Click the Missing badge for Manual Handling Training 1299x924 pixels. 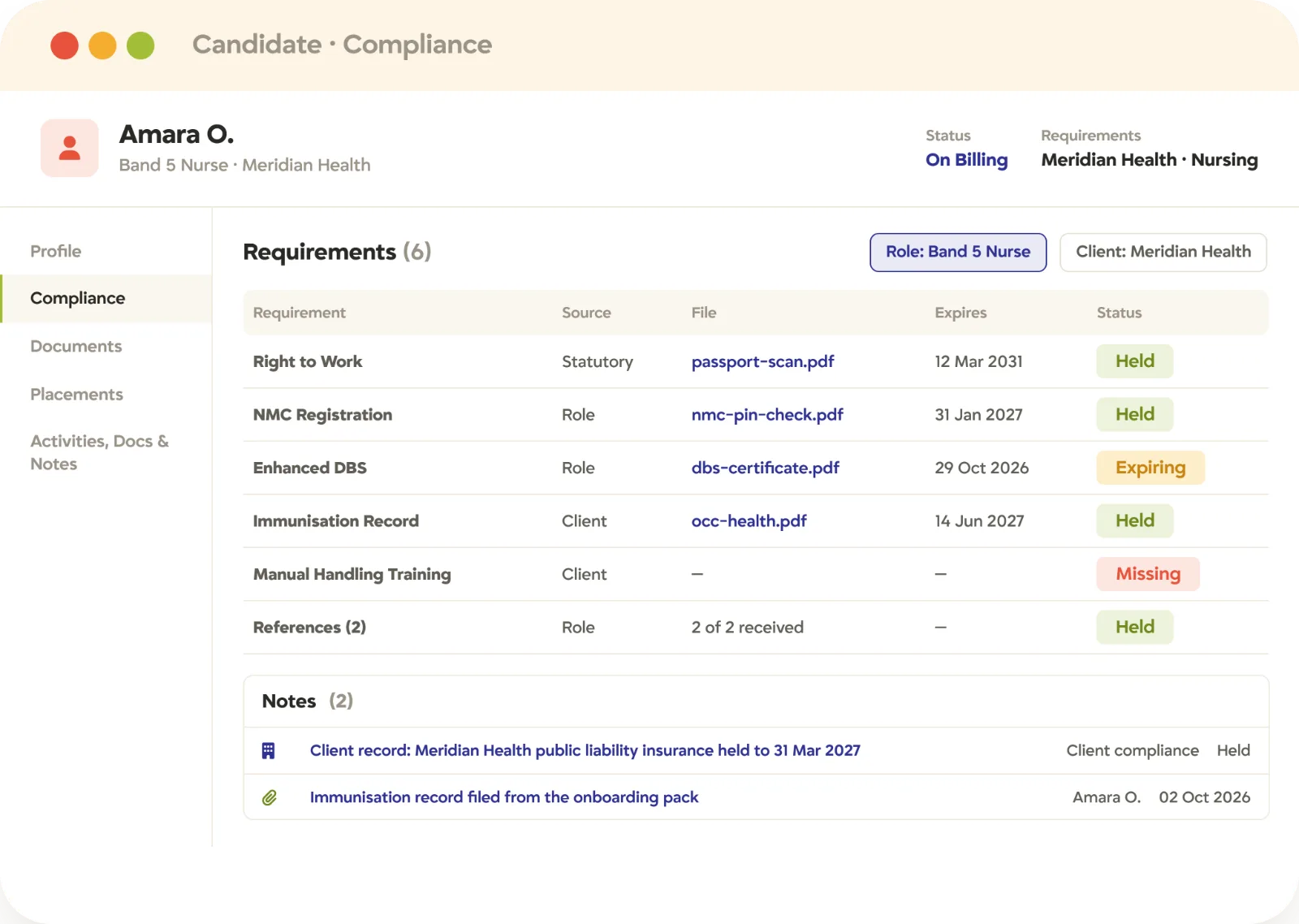(x=1148, y=574)
